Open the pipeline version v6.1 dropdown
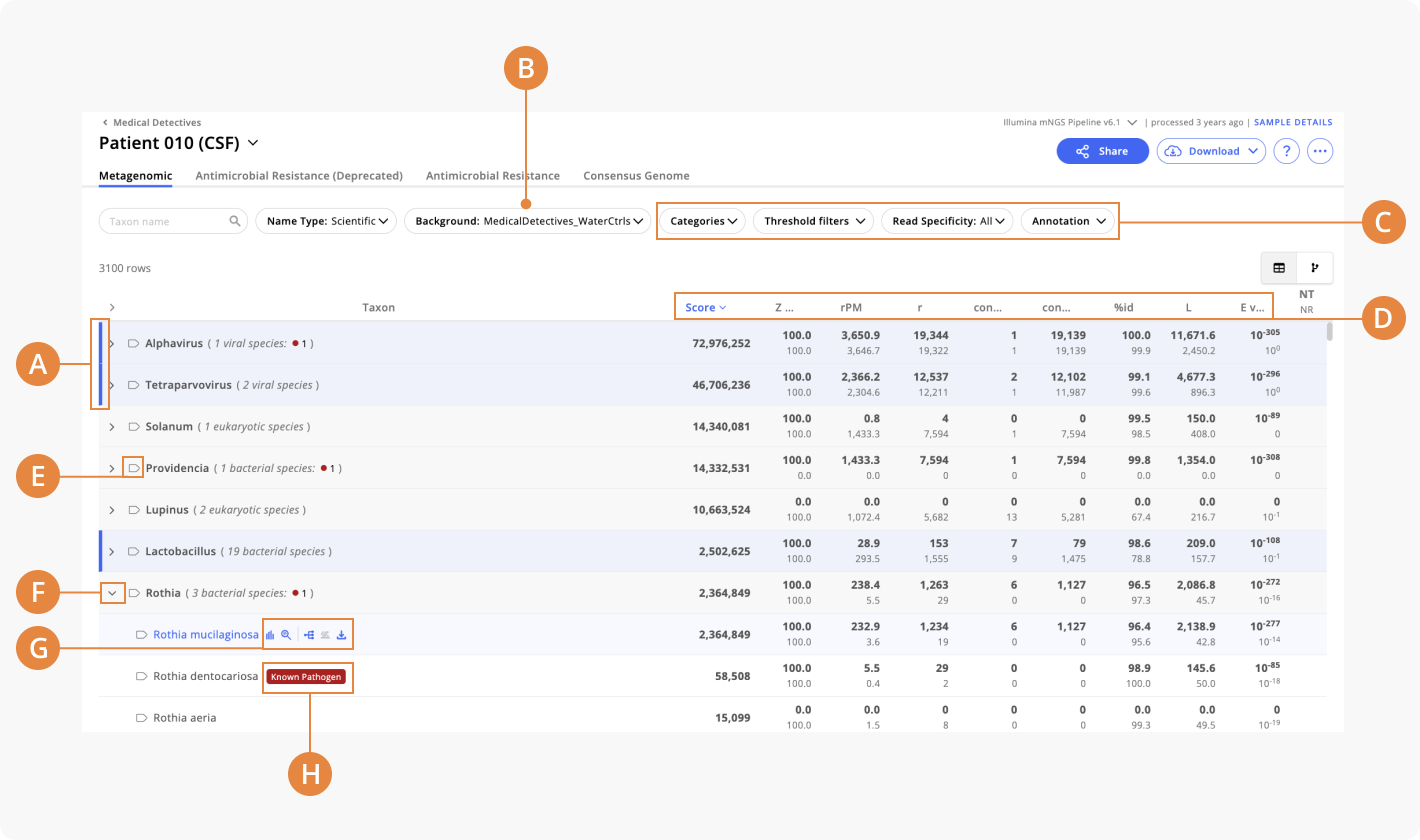This screenshot has width=1420, height=840. point(1132,122)
